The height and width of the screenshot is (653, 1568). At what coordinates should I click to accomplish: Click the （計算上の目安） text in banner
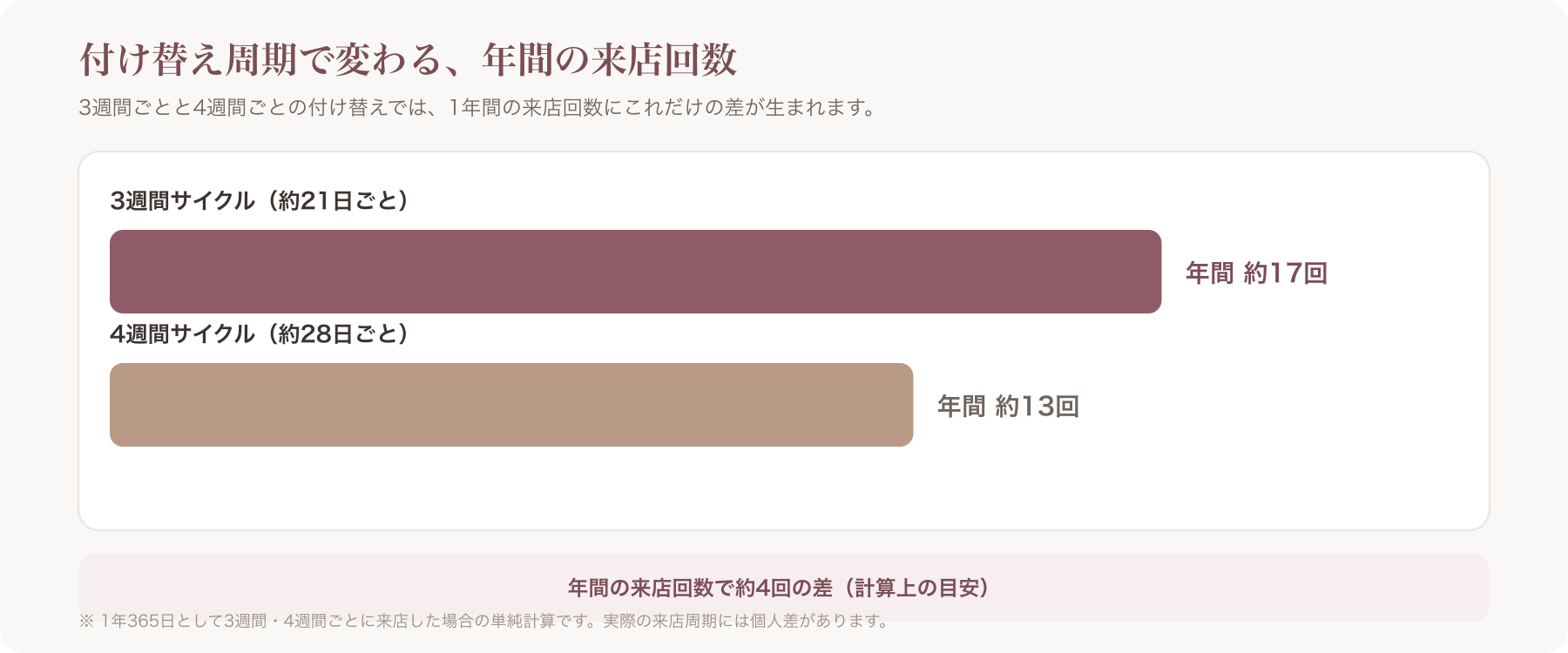click(x=920, y=588)
